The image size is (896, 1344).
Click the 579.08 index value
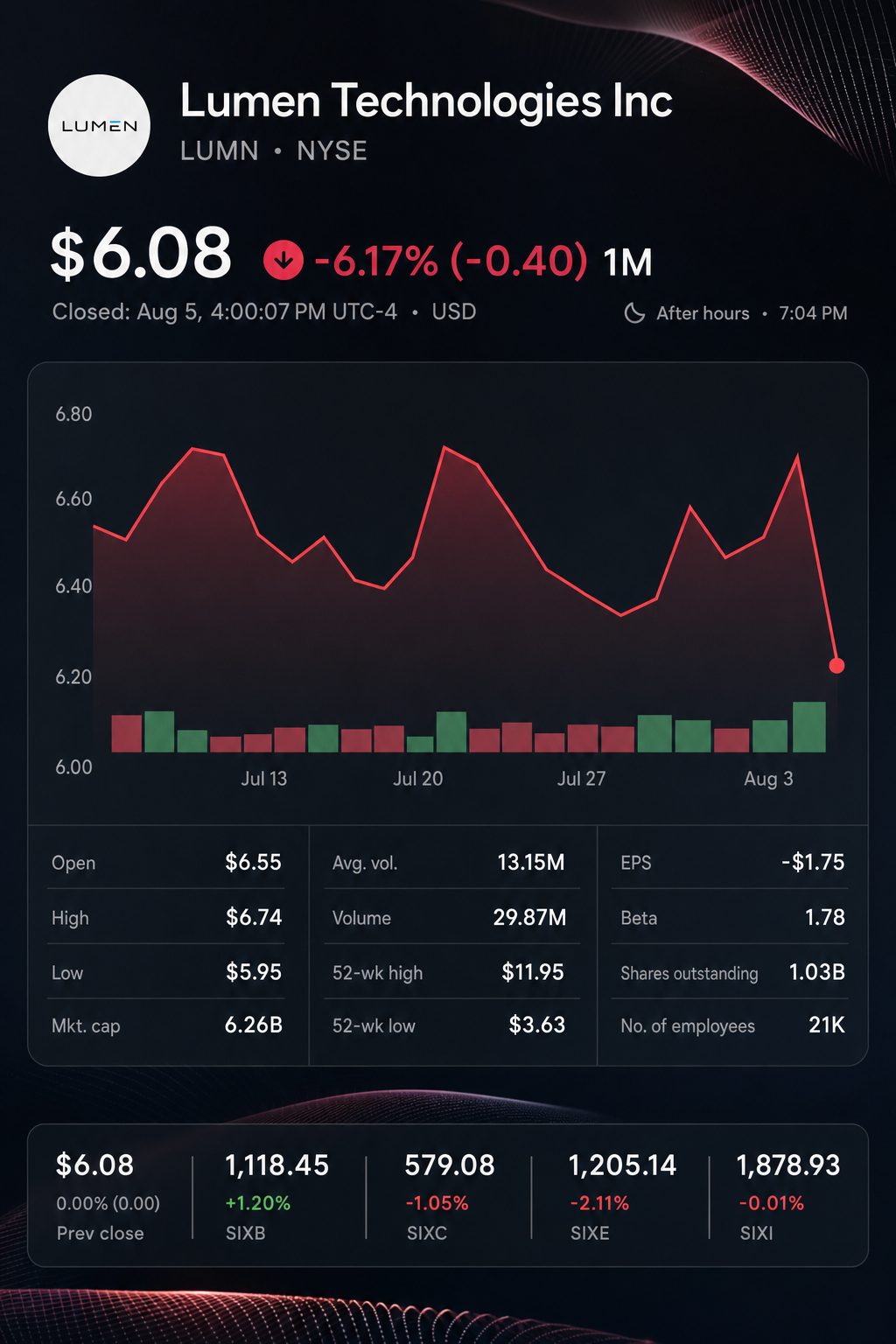tap(450, 1165)
